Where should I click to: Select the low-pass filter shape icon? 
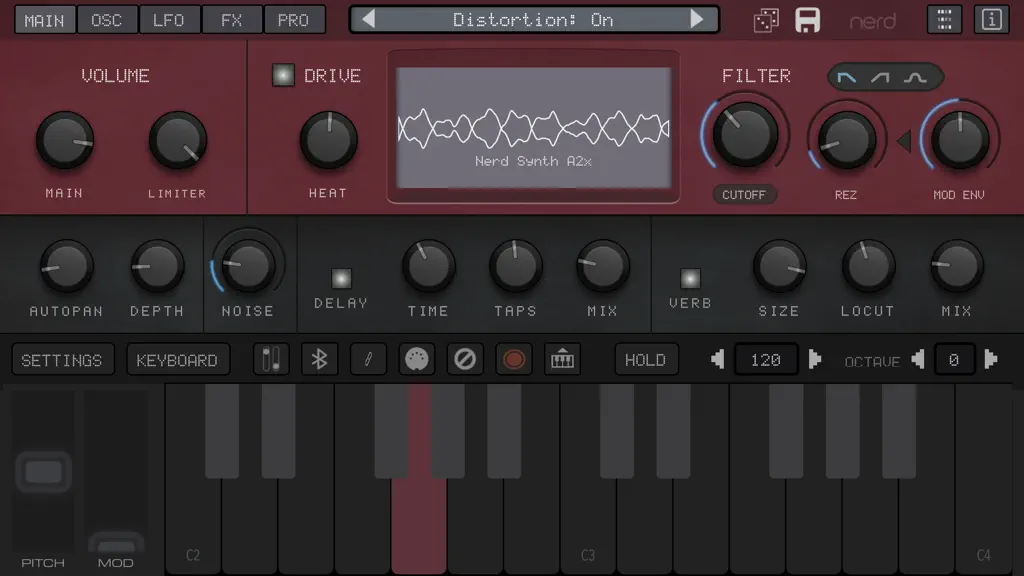[846, 78]
